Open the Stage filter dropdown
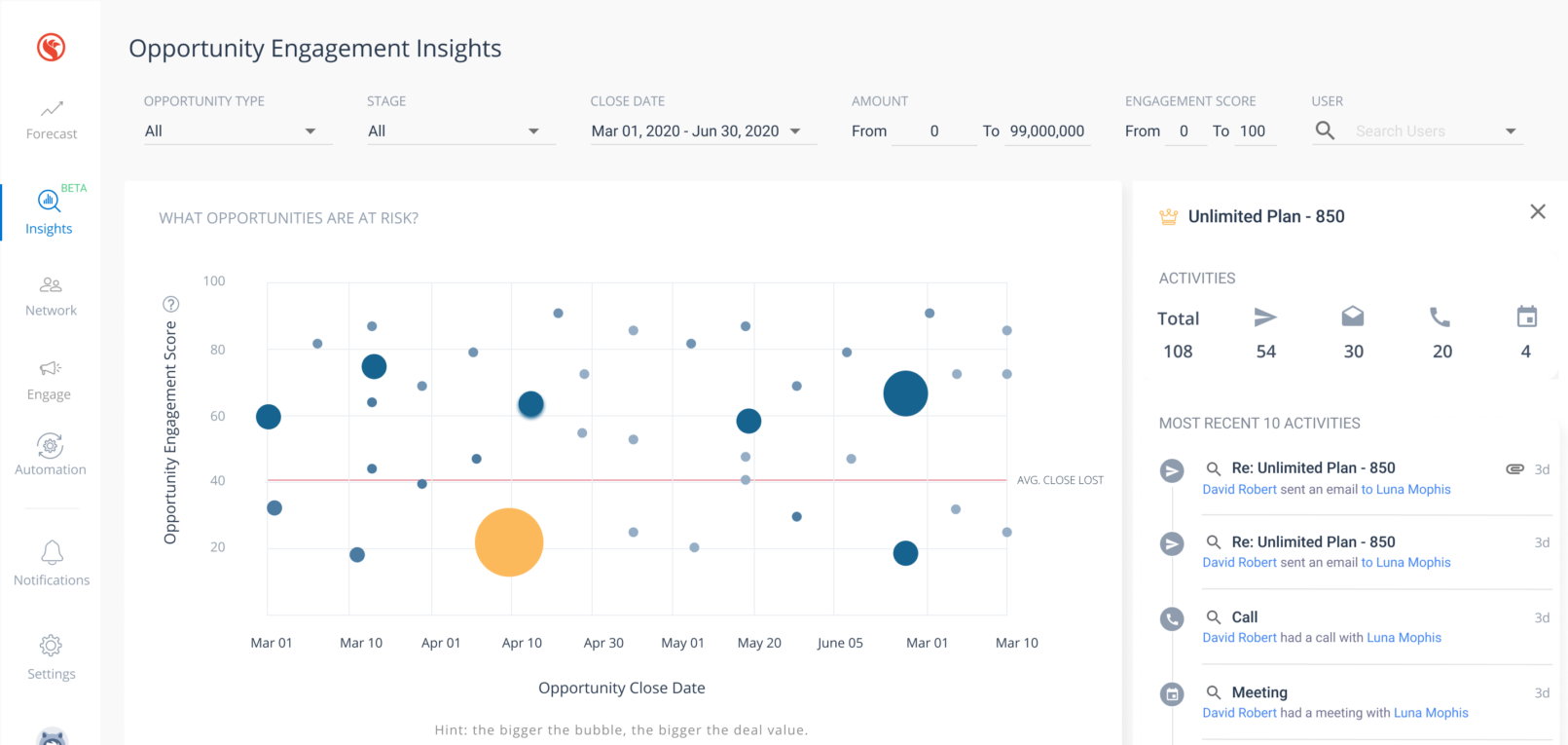The width and height of the screenshot is (1568, 745). [533, 131]
